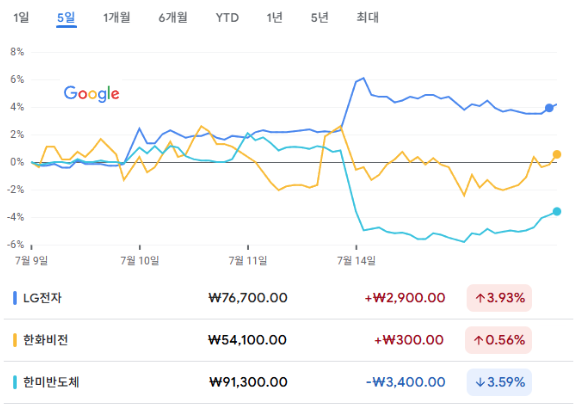
Task: Click the -₩3,400.00 change value
Action: click(405, 382)
